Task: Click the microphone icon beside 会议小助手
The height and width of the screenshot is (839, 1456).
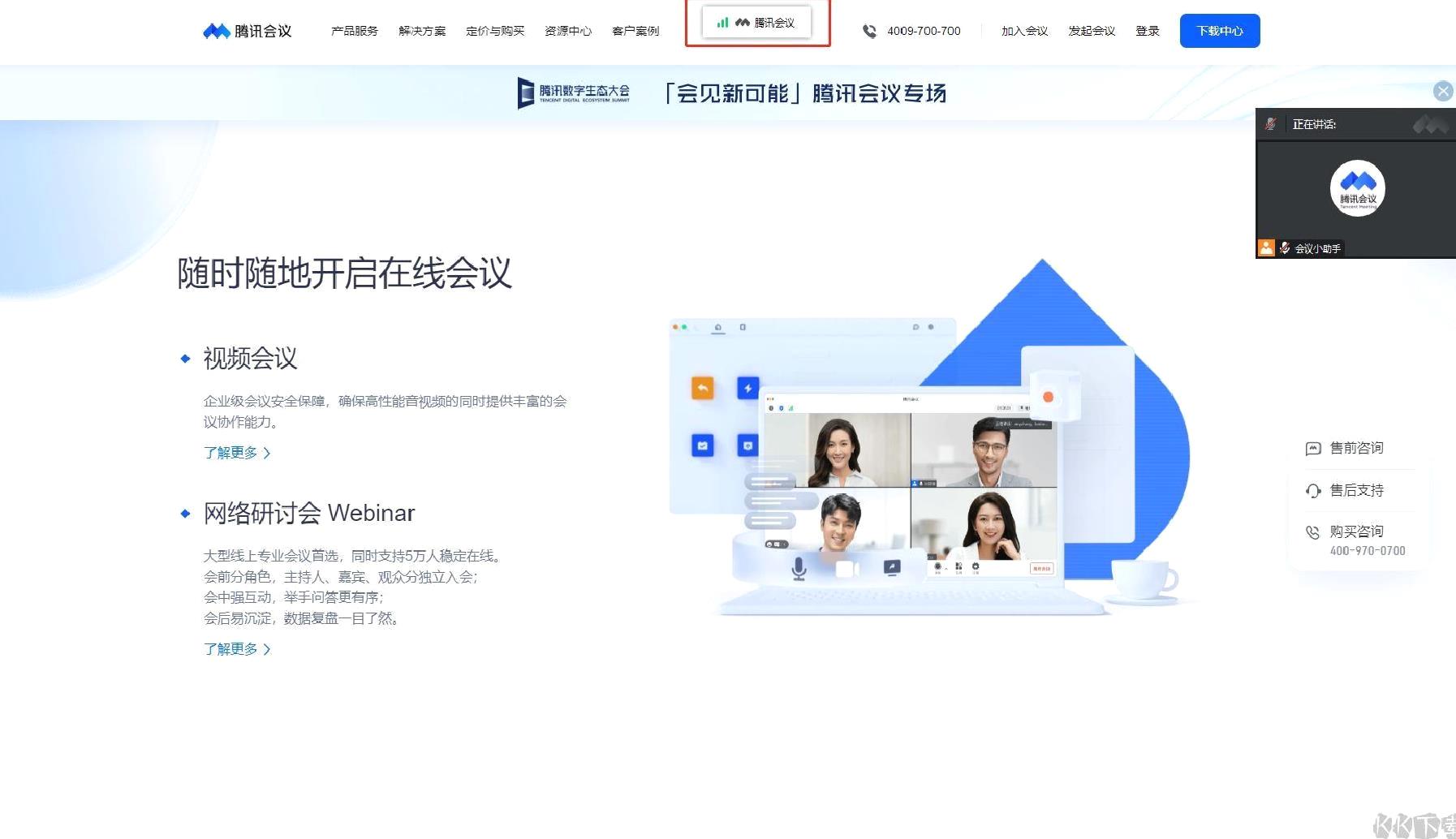Action: 1285,247
